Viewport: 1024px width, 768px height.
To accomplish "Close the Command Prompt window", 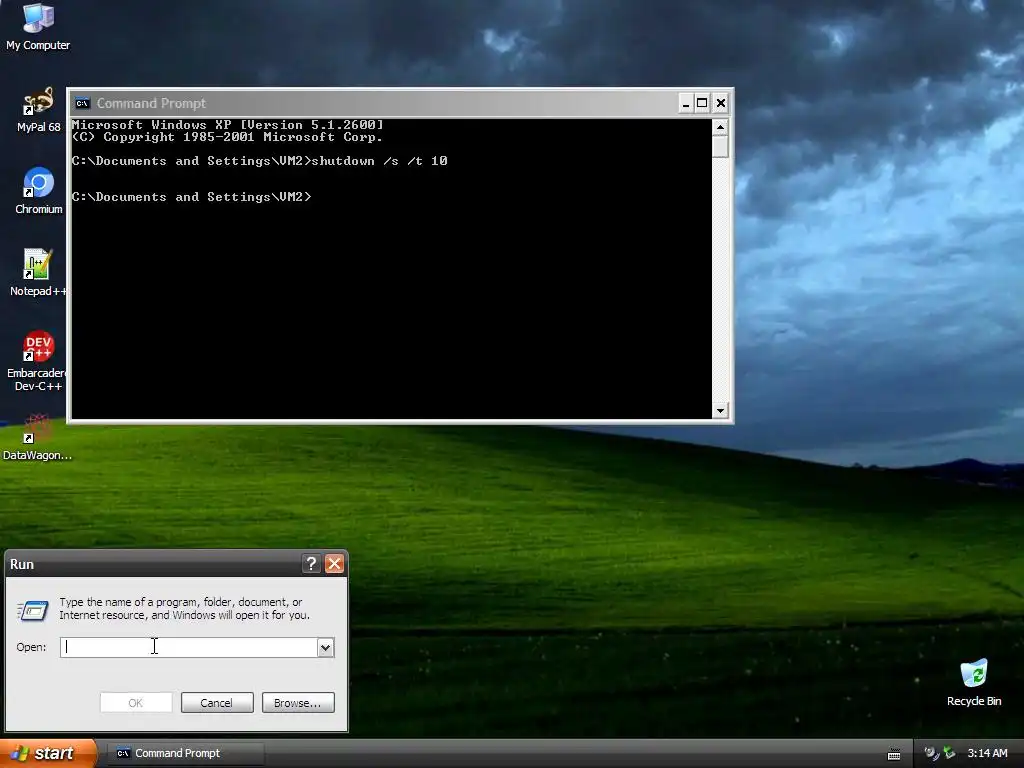I will 721,103.
